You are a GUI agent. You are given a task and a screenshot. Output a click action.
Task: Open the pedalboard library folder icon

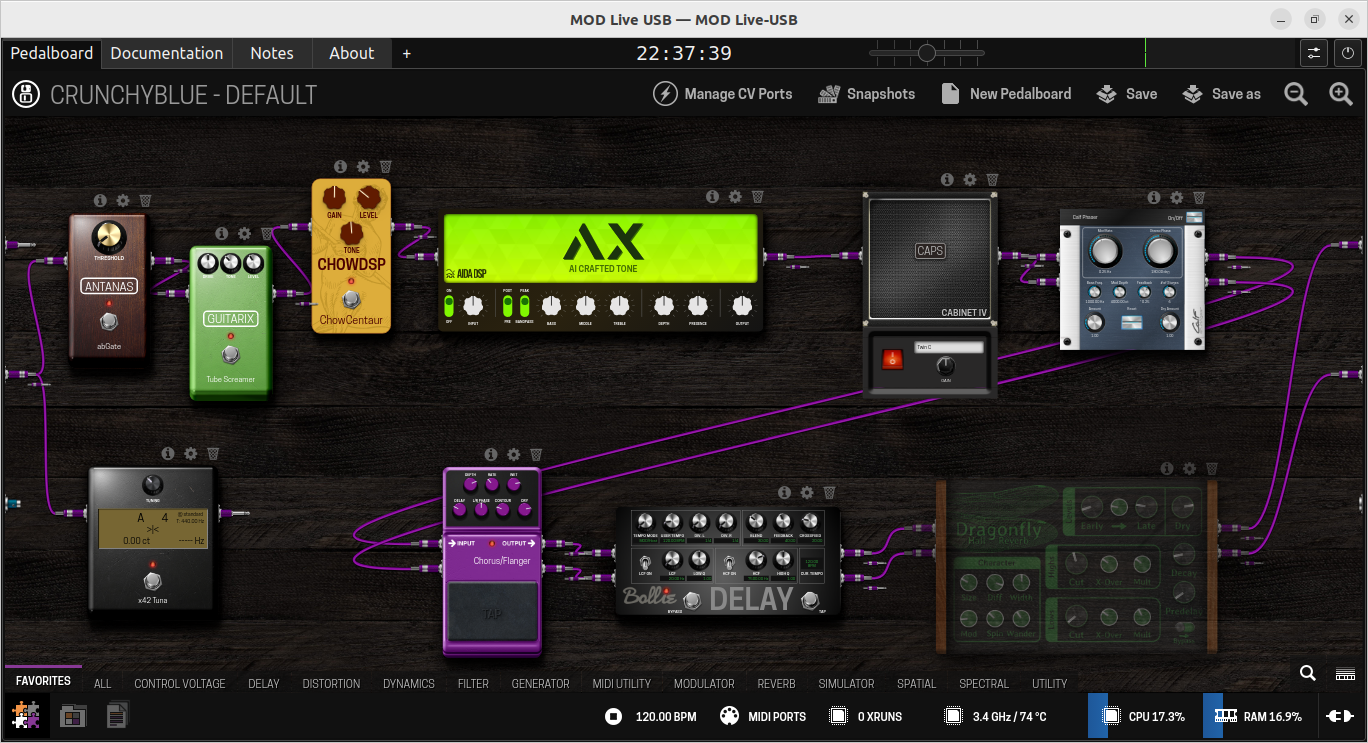[72, 715]
